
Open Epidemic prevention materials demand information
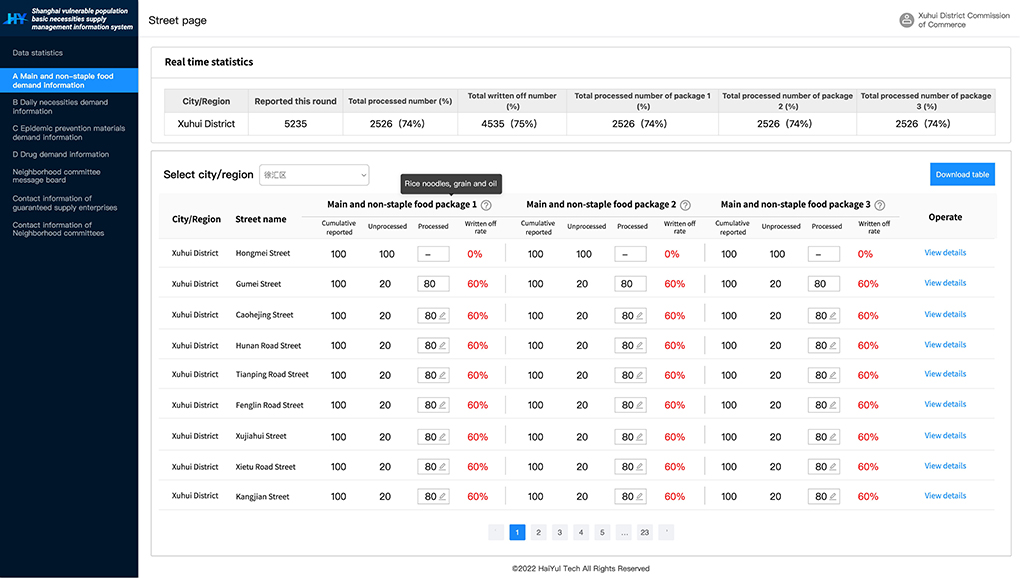(69, 133)
